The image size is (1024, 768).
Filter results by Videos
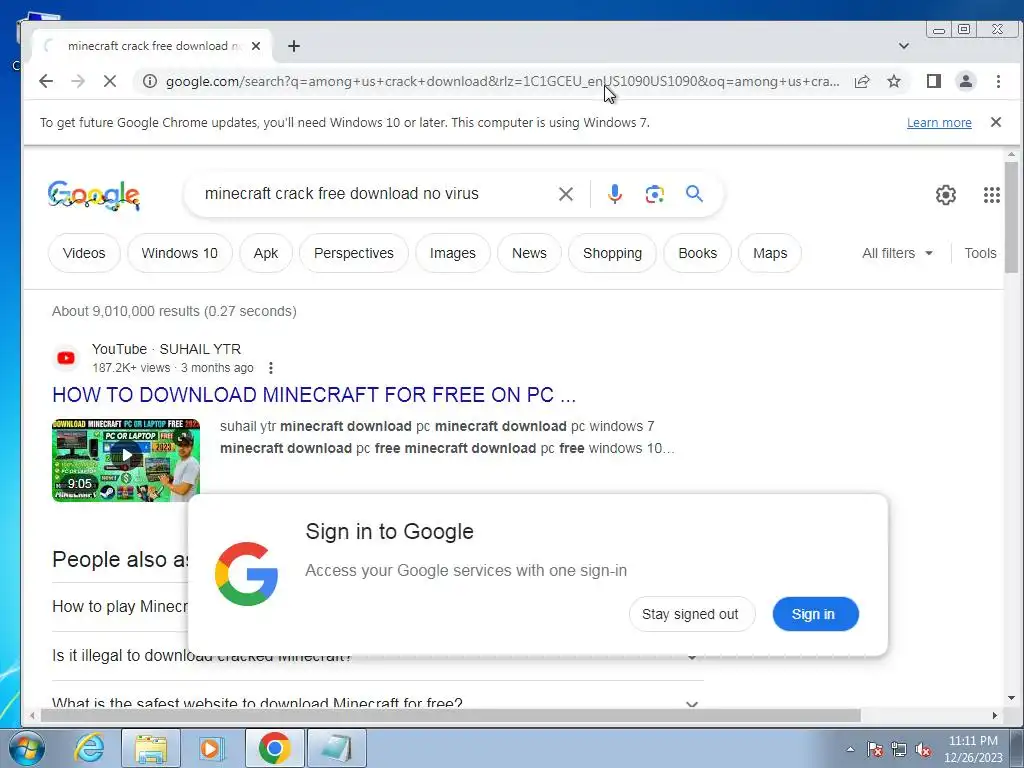84,253
